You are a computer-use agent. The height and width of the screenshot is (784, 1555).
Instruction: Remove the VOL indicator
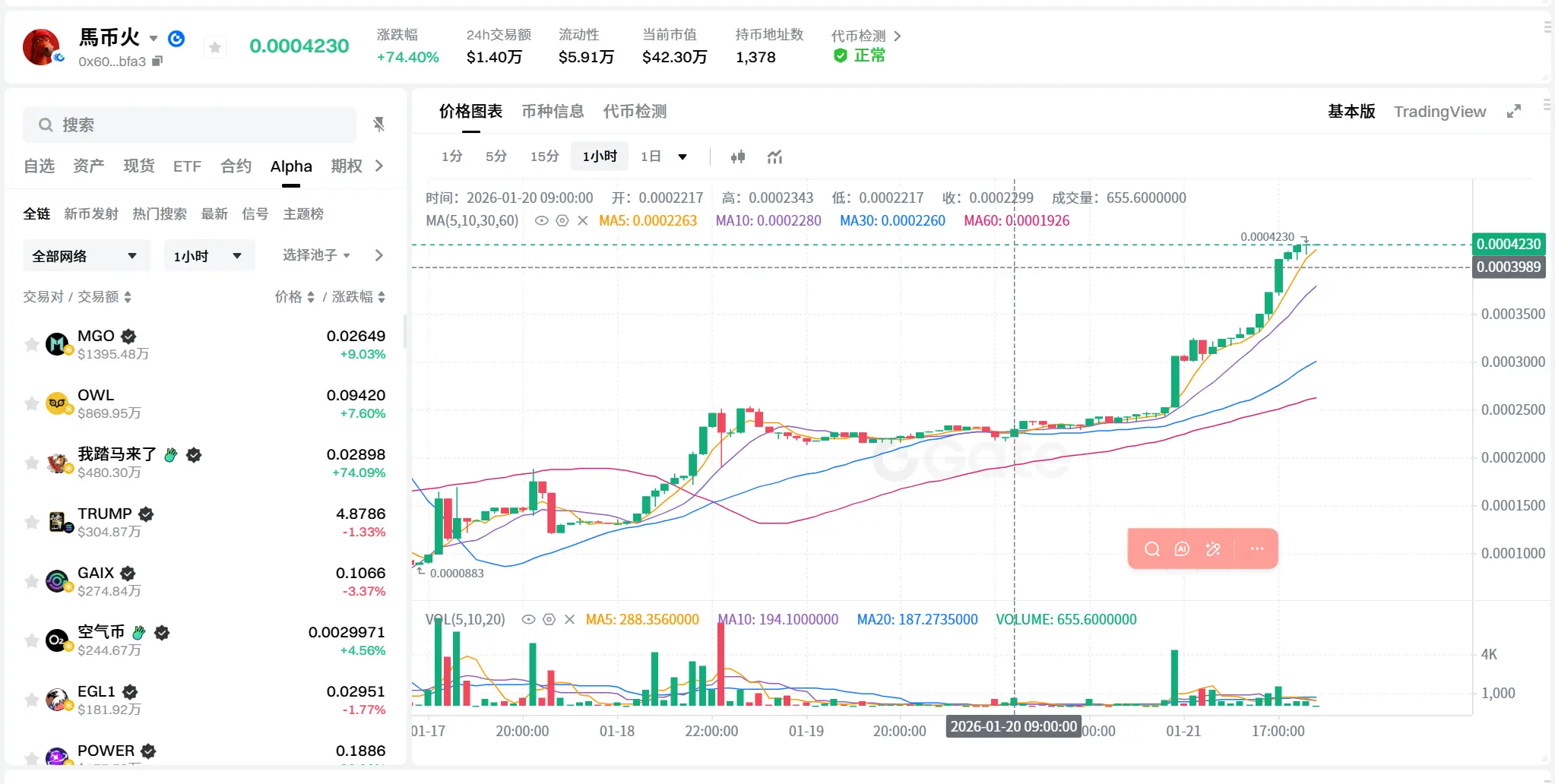[569, 620]
